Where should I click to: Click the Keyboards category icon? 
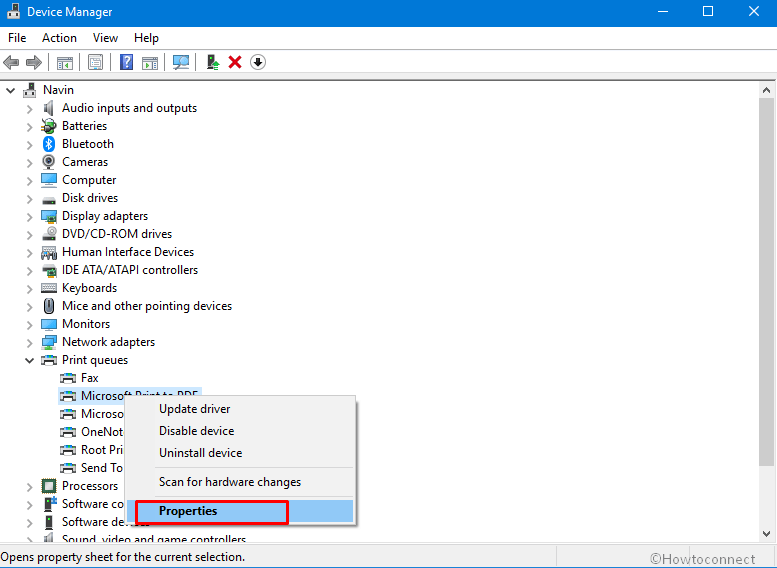coord(49,288)
